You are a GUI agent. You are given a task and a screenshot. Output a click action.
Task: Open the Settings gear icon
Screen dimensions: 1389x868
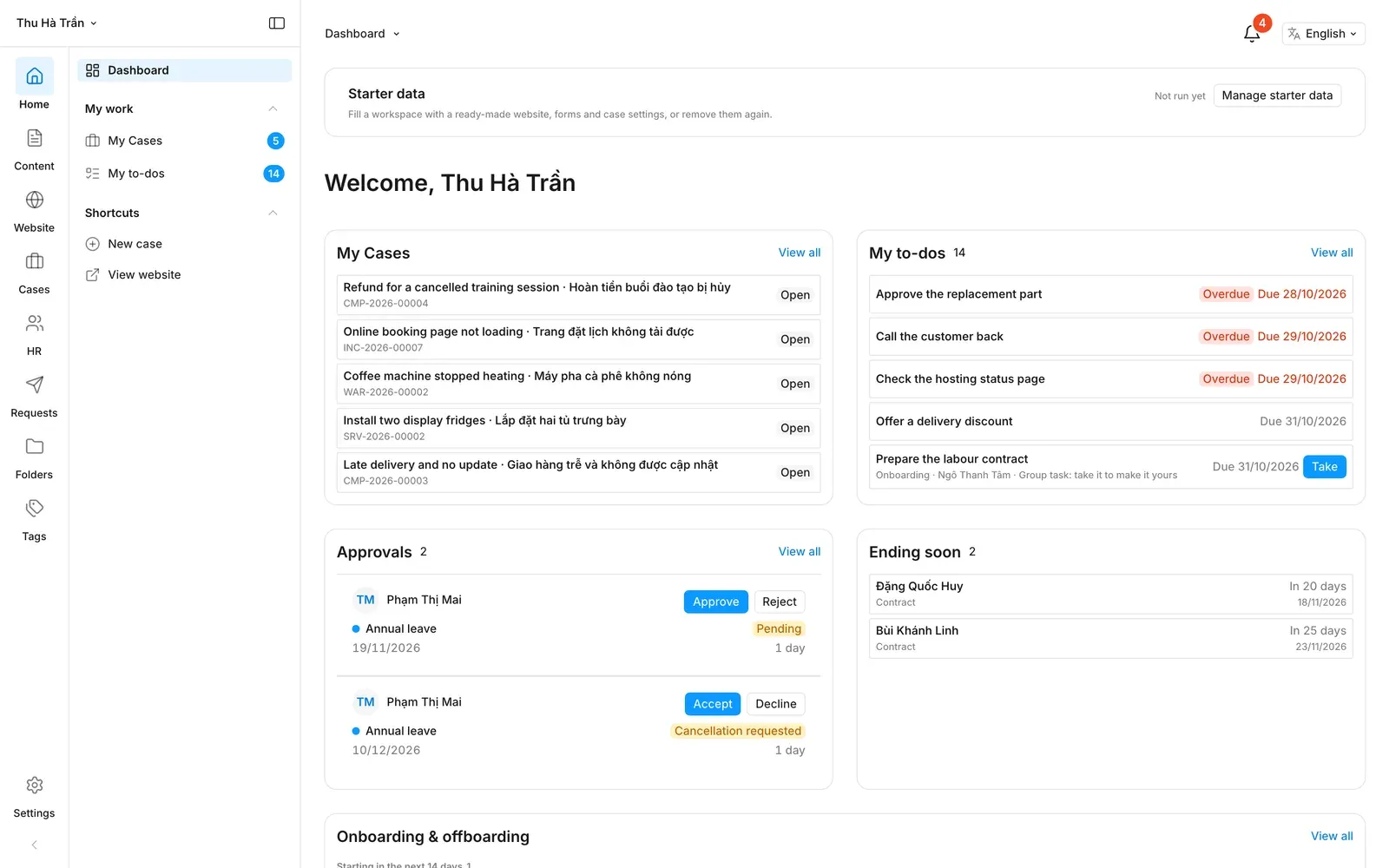[34, 785]
